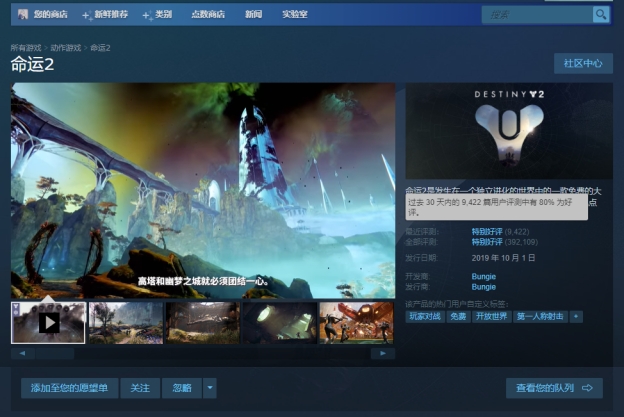Click the search magnifier icon
The height and width of the screenshot is (417, 624).
click(x=601, y=15)
